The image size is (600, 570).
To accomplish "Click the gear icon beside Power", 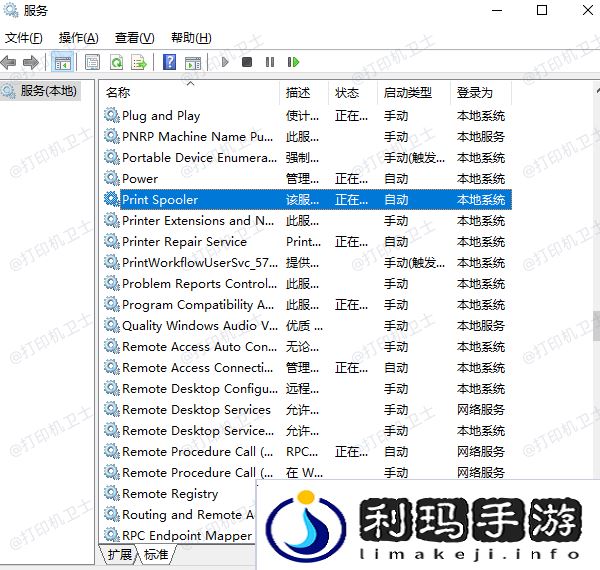I will click(112, 178).
